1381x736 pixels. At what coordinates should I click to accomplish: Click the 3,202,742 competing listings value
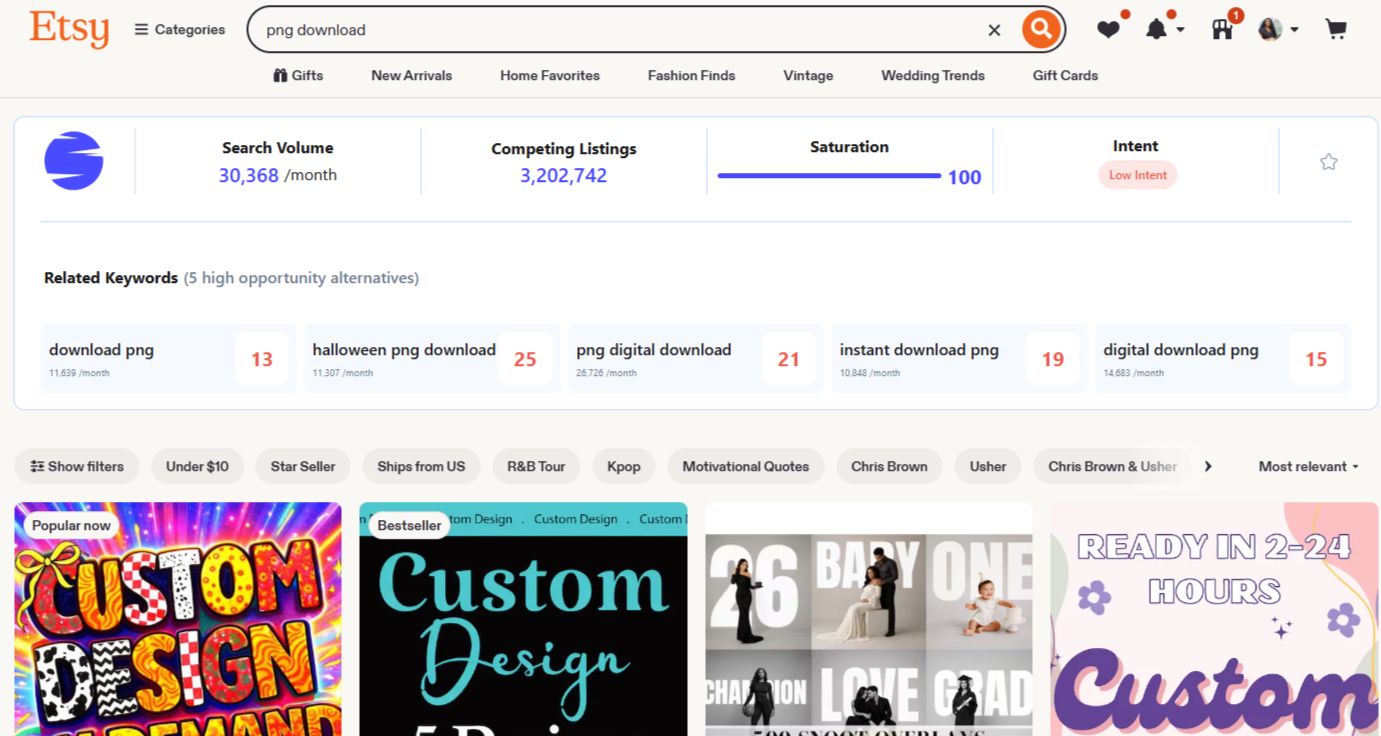563,176
